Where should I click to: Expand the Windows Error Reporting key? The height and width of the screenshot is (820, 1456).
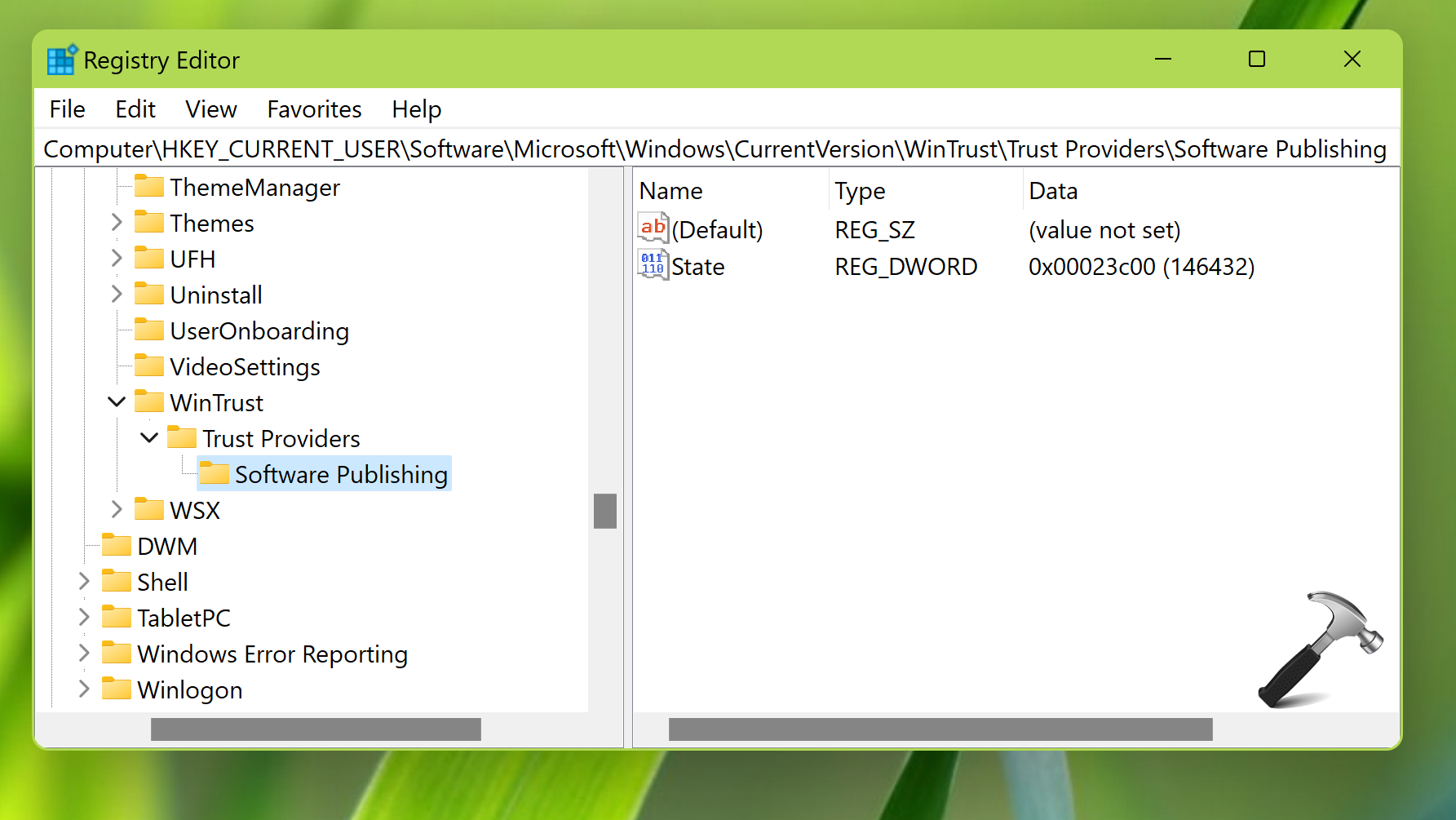[84, 654]
